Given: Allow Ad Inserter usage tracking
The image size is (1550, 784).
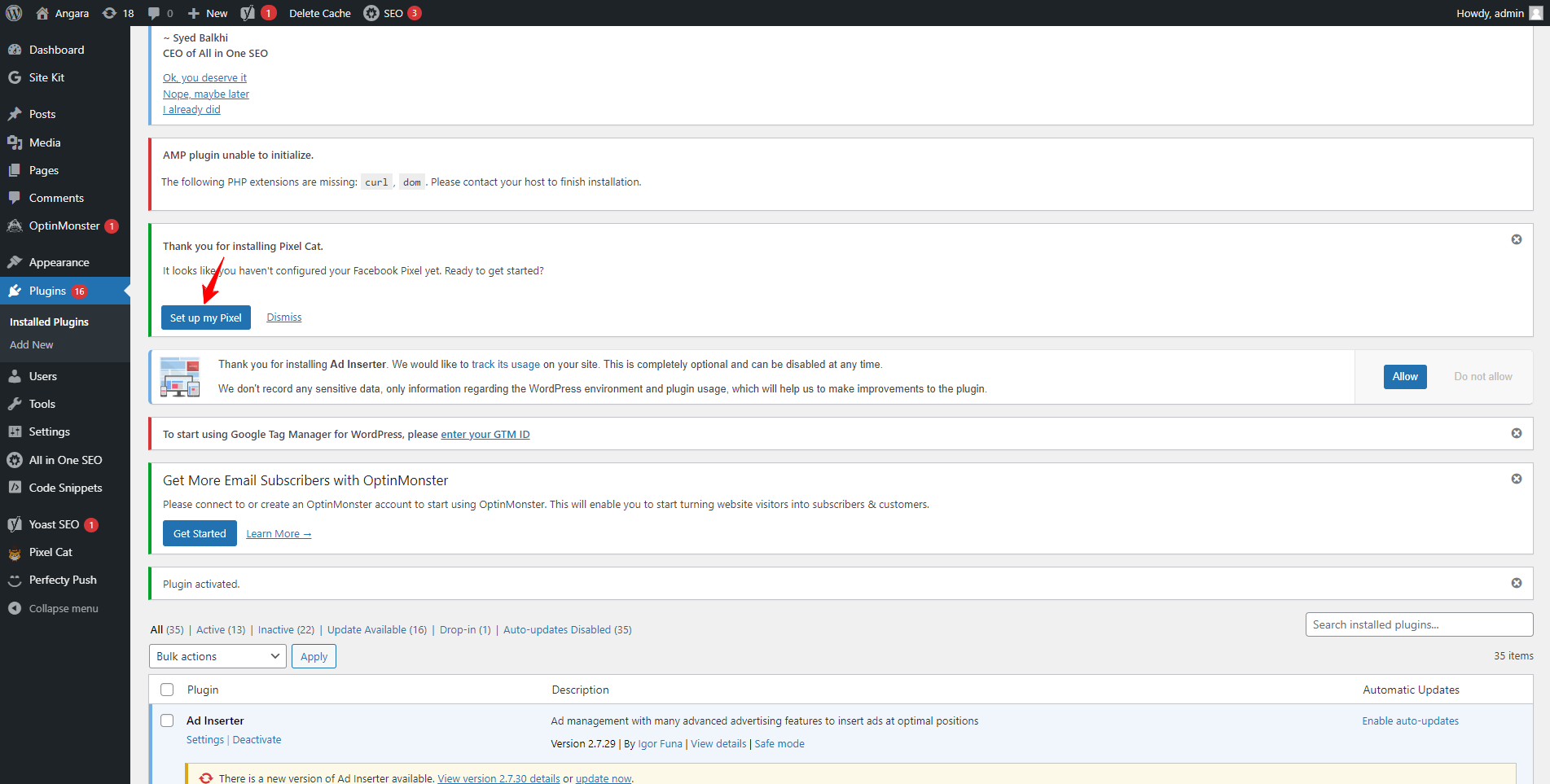Looking at the screenshot, I should (1405, 376).
